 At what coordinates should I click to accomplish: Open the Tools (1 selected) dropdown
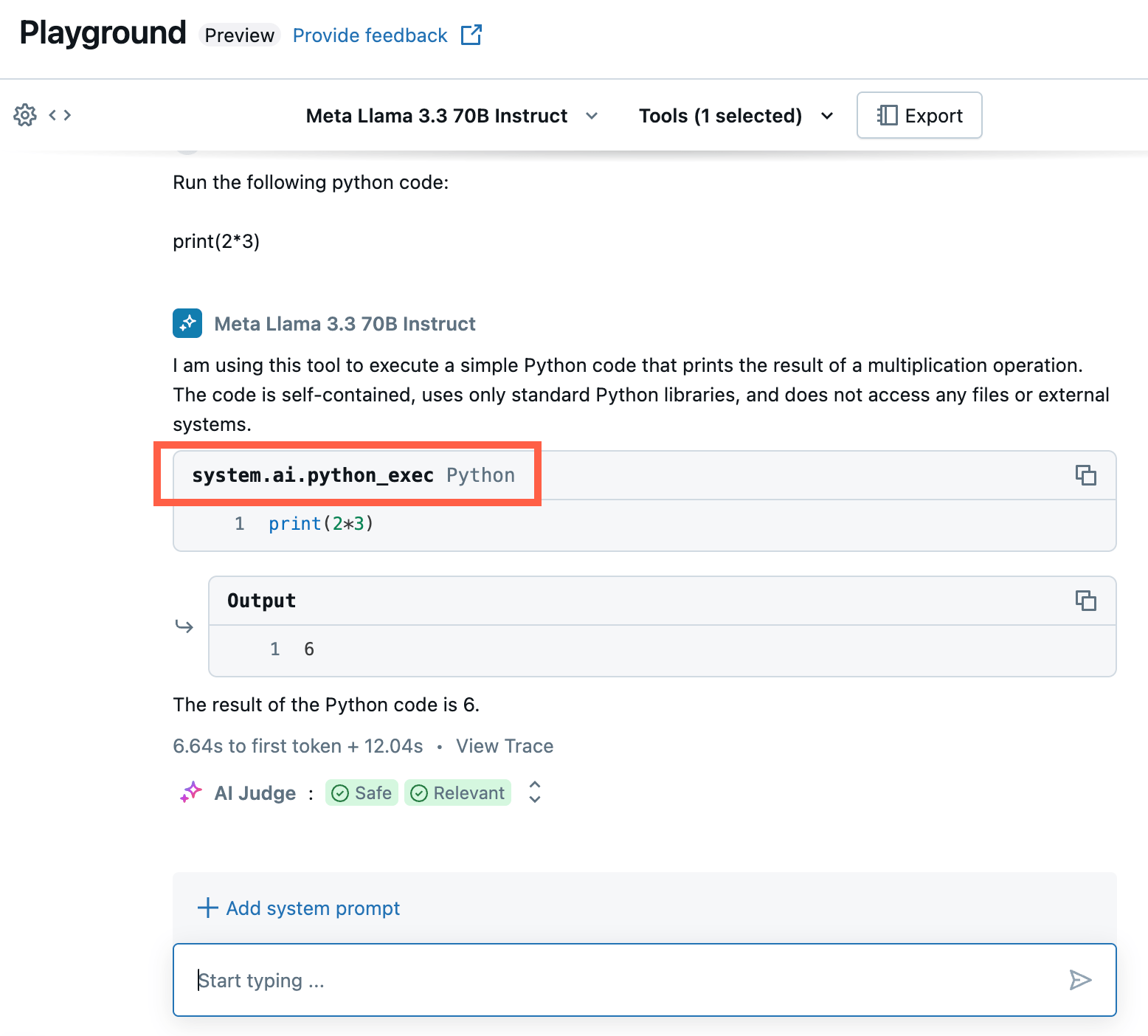pyautogui.click(x=826, y=116)
